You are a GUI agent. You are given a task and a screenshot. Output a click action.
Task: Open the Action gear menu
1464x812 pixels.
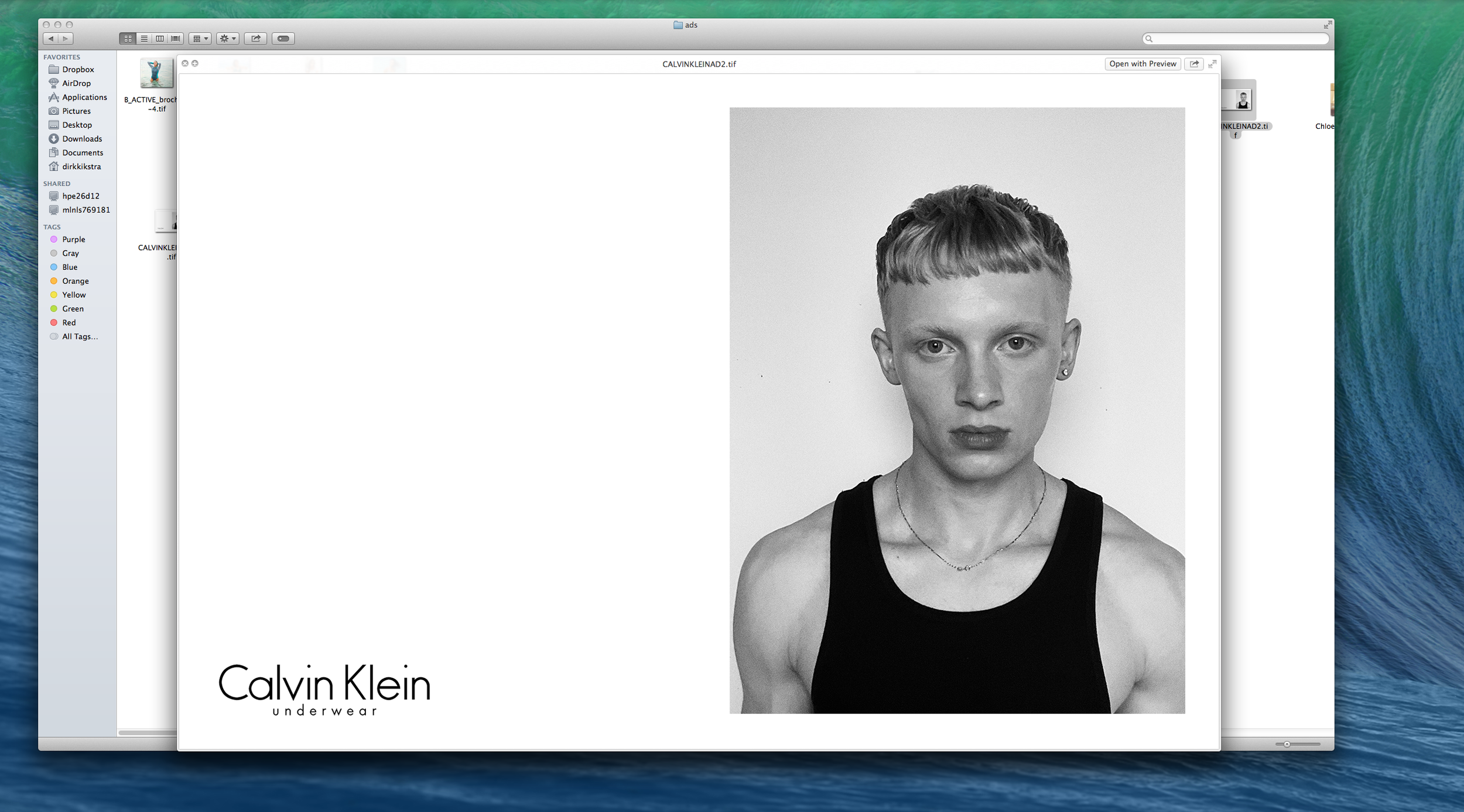(227, 39)
